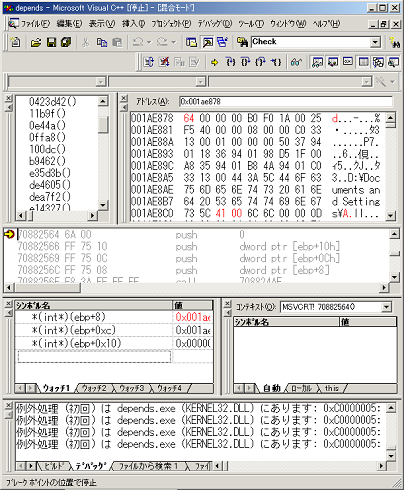This screenshot has height=490, width=404.
Task: Toggle the Watch window button
Action: coord(317,62)
